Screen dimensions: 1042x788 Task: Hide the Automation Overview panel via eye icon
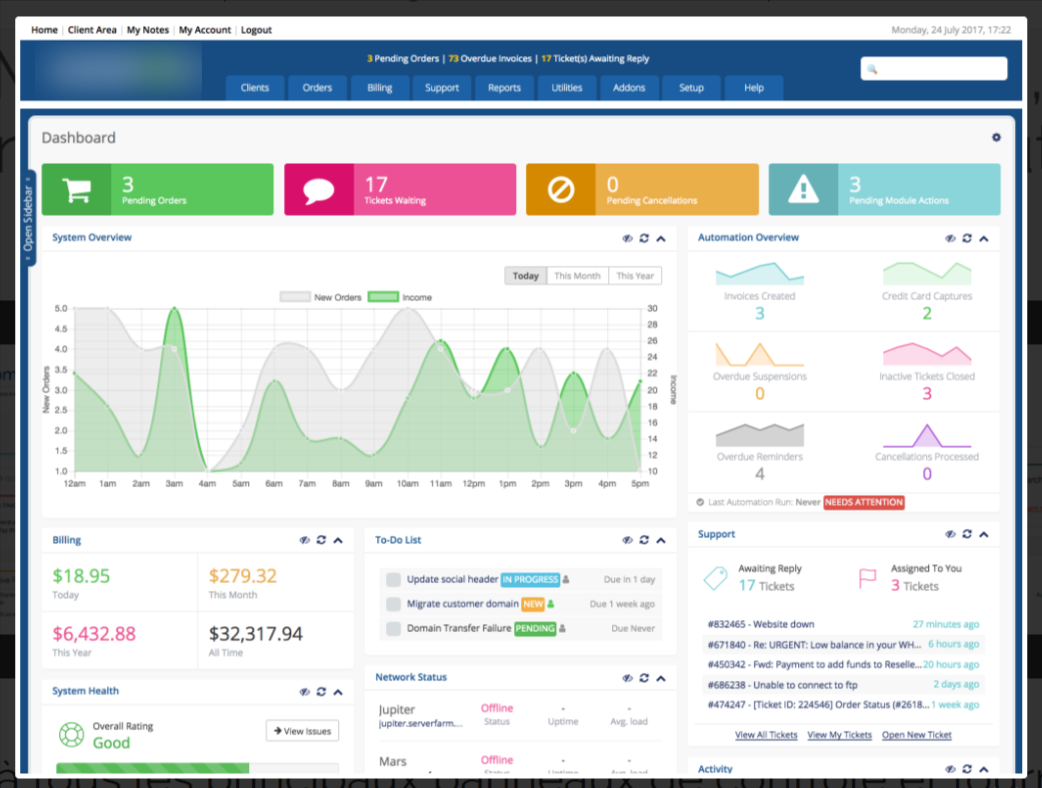click(x=950, y=238)
